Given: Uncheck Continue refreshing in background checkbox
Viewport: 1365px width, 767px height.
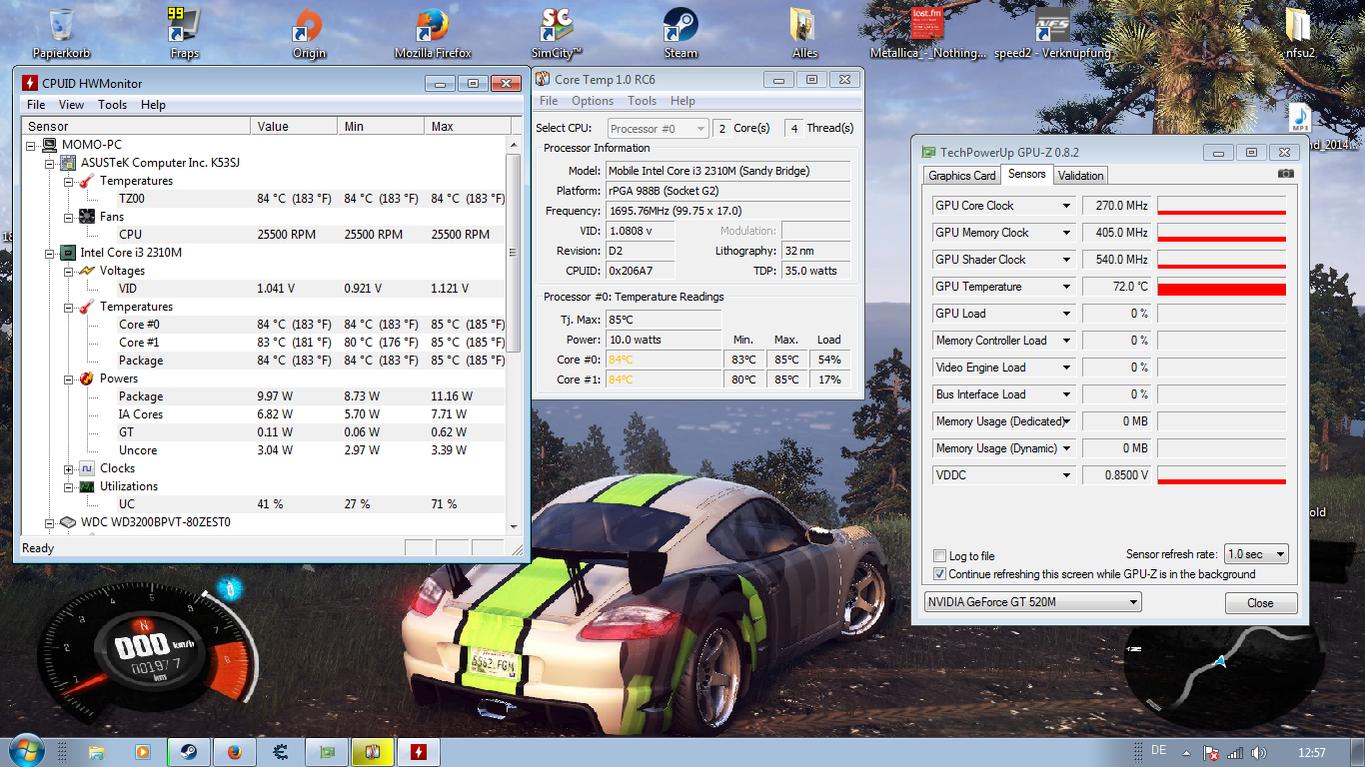Looking at the screenshot, I should click(939, 574).
